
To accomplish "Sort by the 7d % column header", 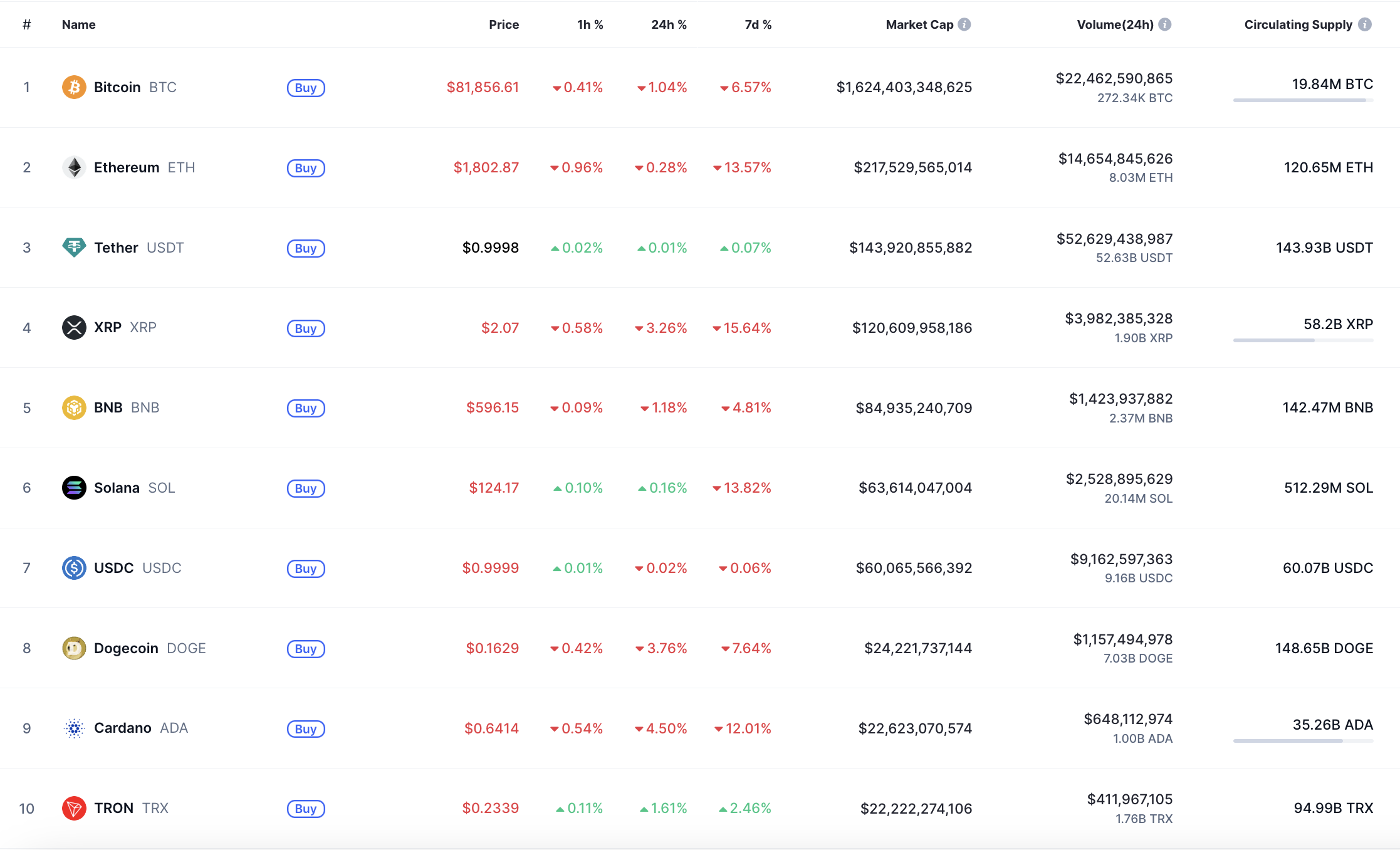I will point(757,24).
